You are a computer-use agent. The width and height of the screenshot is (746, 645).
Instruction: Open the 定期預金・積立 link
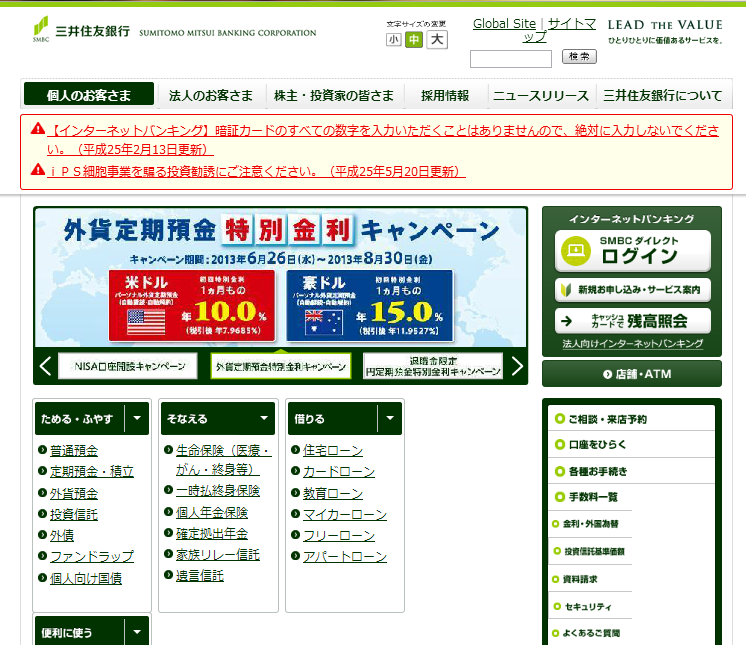coord(92,471)
